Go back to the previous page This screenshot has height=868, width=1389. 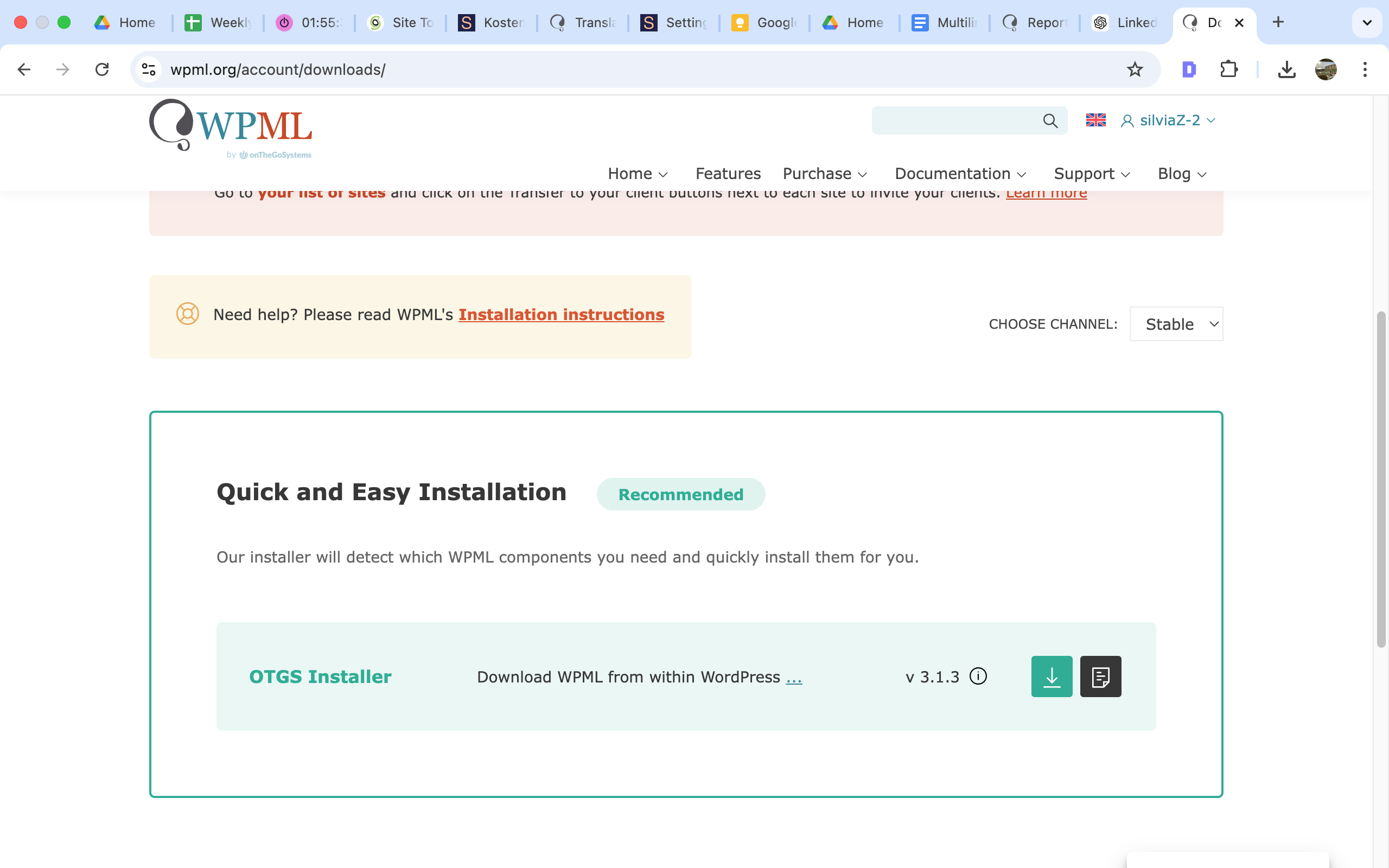[24, 69]
